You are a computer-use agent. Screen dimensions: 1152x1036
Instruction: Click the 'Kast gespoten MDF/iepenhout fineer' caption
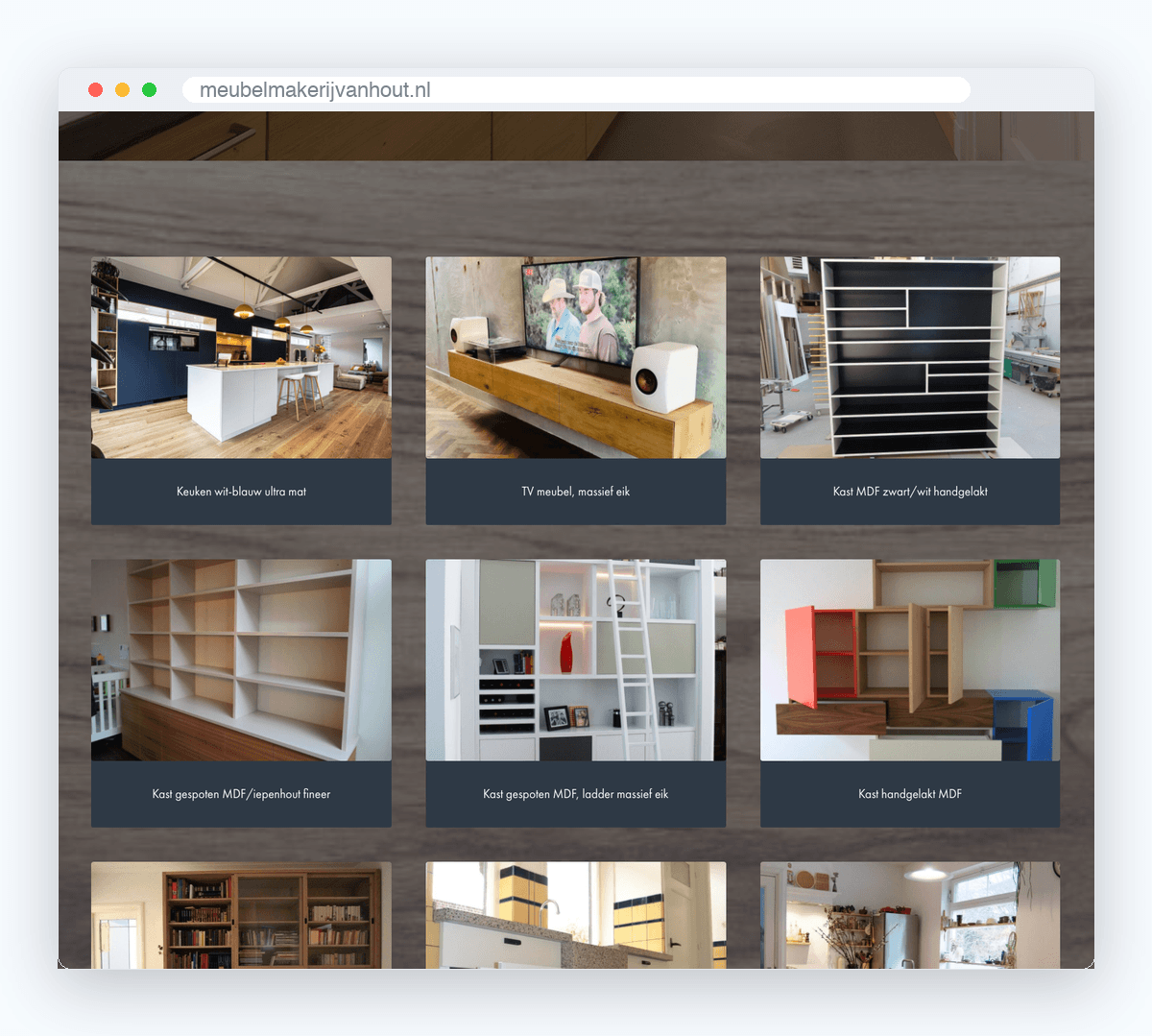(x=241, y=794)
